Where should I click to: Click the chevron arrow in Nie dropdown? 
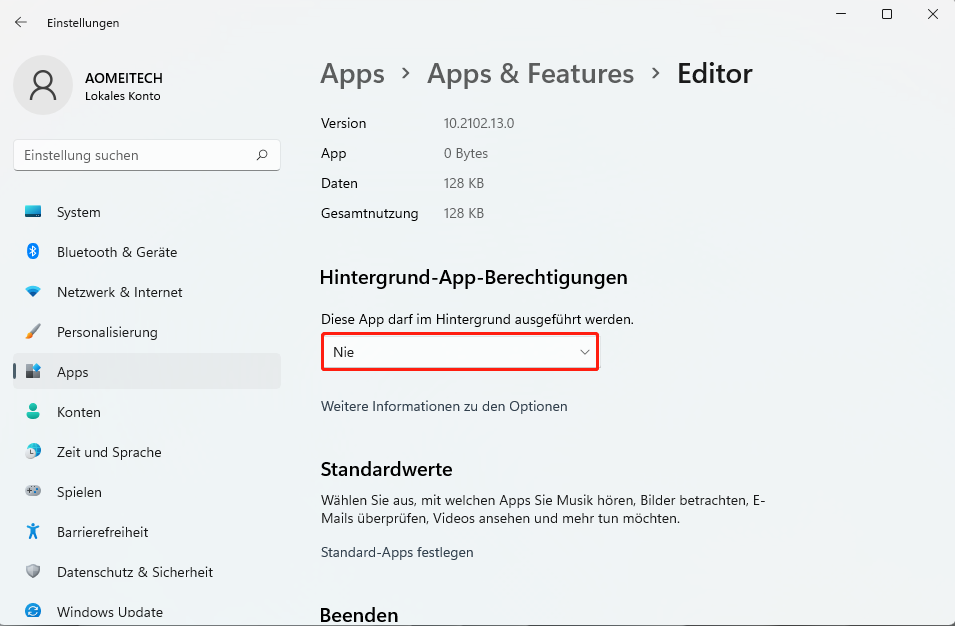coord(585,352)
